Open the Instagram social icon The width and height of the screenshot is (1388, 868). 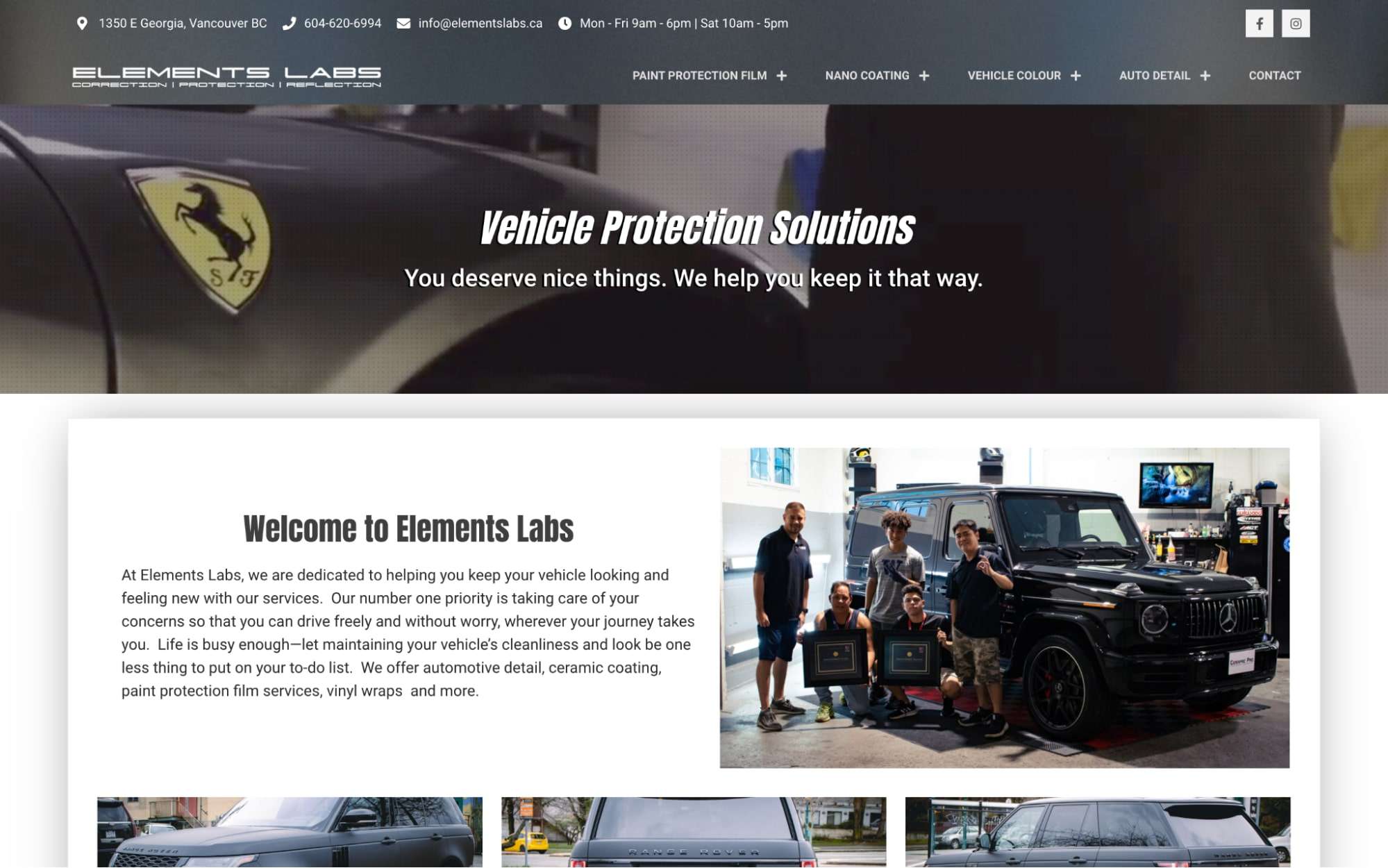point(1296,24)
